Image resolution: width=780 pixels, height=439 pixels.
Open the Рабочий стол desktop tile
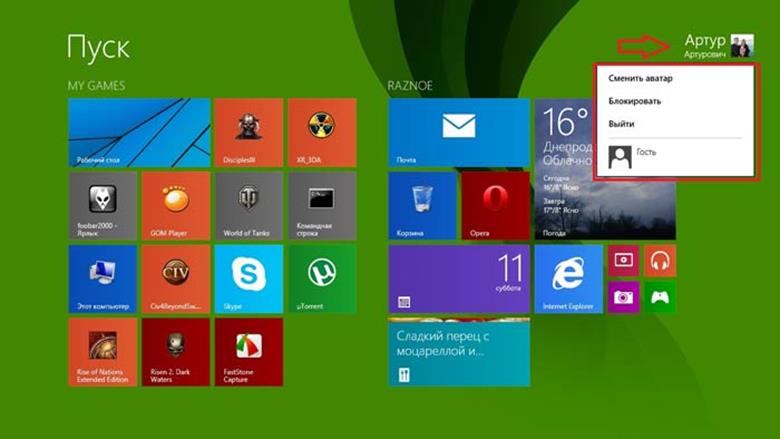pyautogui.click(x=139, y=132)
